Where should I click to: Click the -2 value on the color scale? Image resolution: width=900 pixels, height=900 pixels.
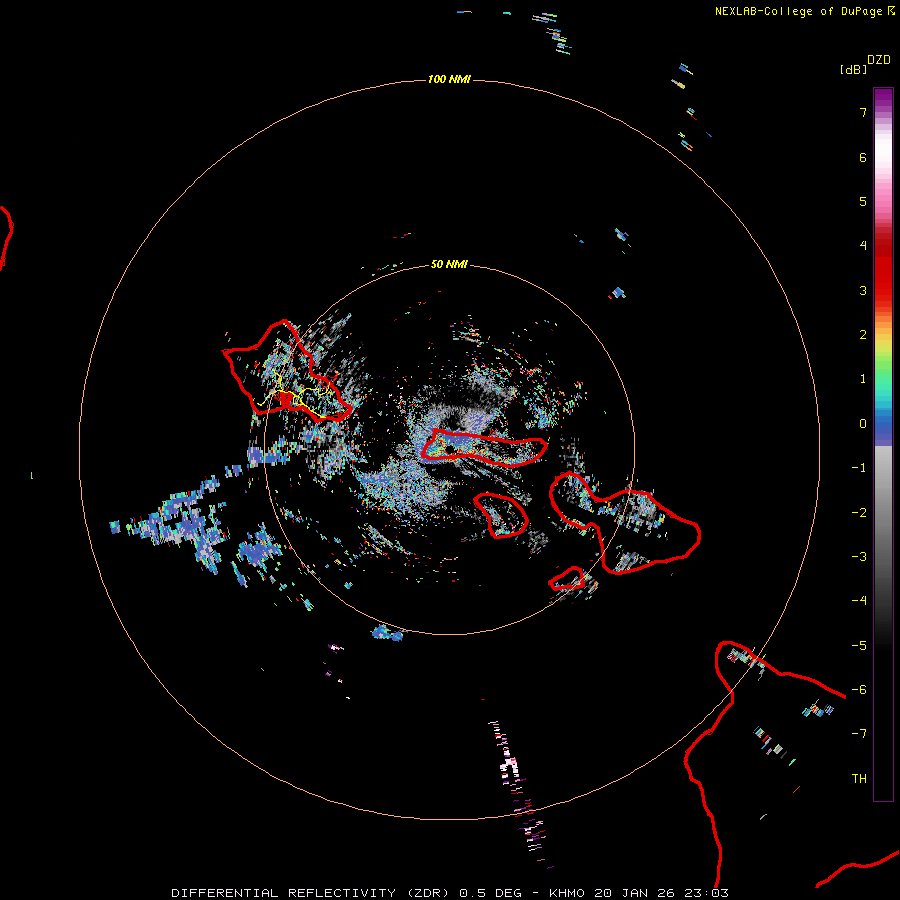point(859,513)
